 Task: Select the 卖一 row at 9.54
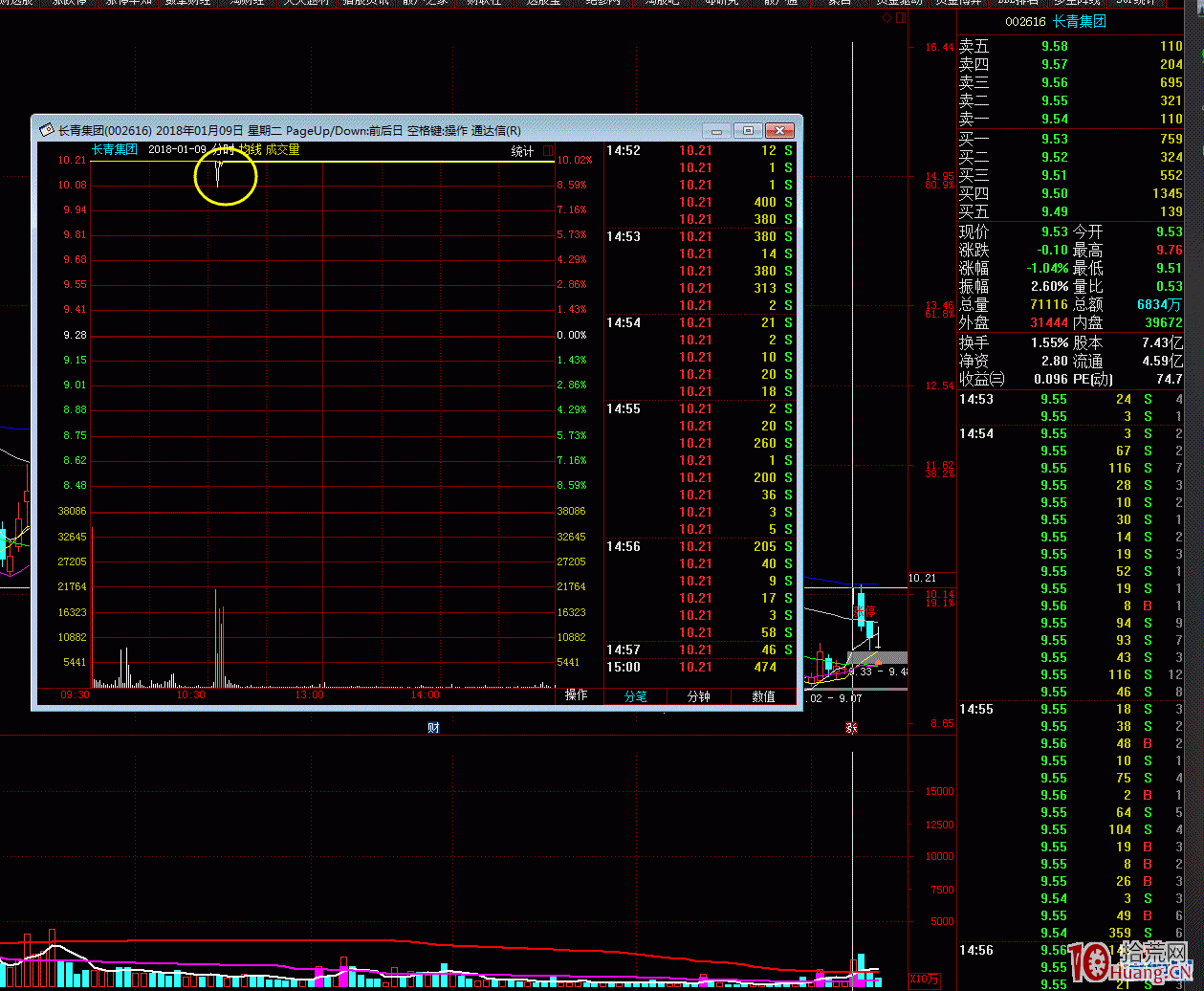[x=1071, y=119]
